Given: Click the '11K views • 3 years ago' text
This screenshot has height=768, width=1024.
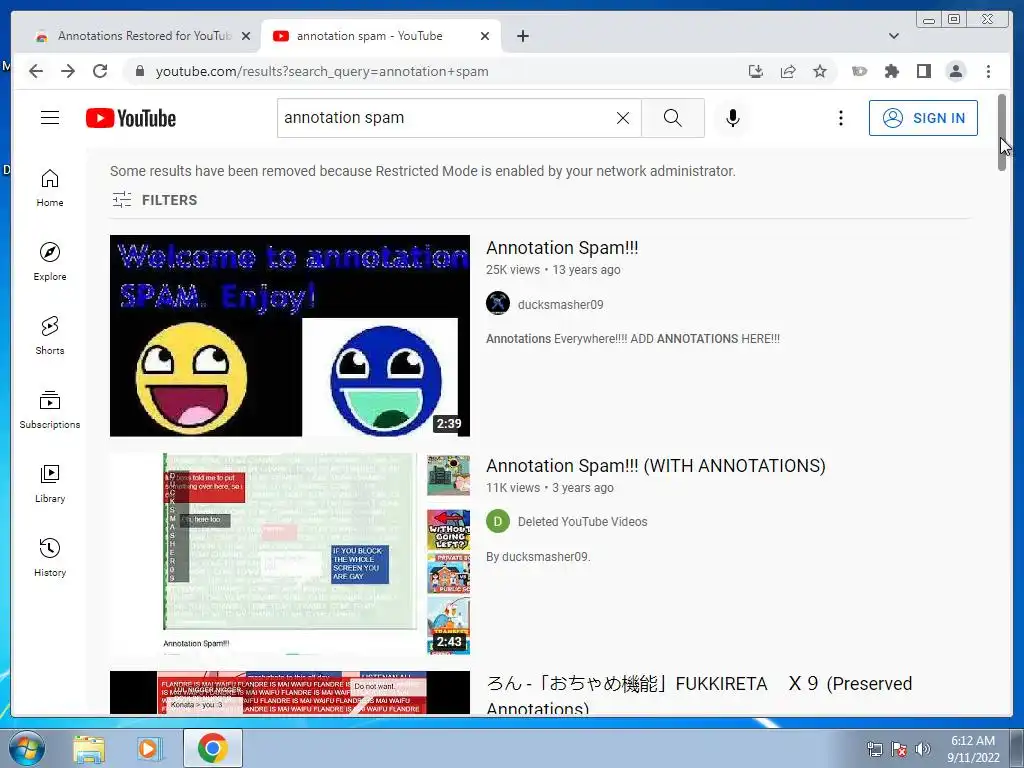Looking at the screenshot, I should tap(550, 488).
